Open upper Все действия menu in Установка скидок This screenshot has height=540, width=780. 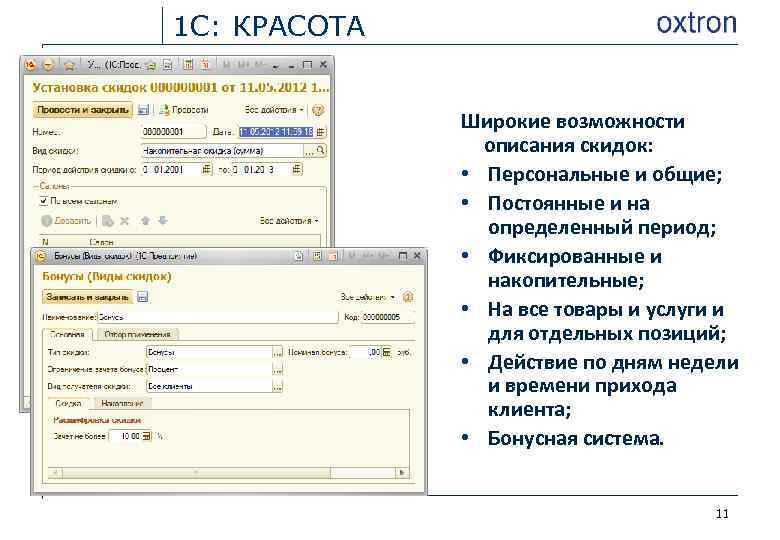(274, 110)
